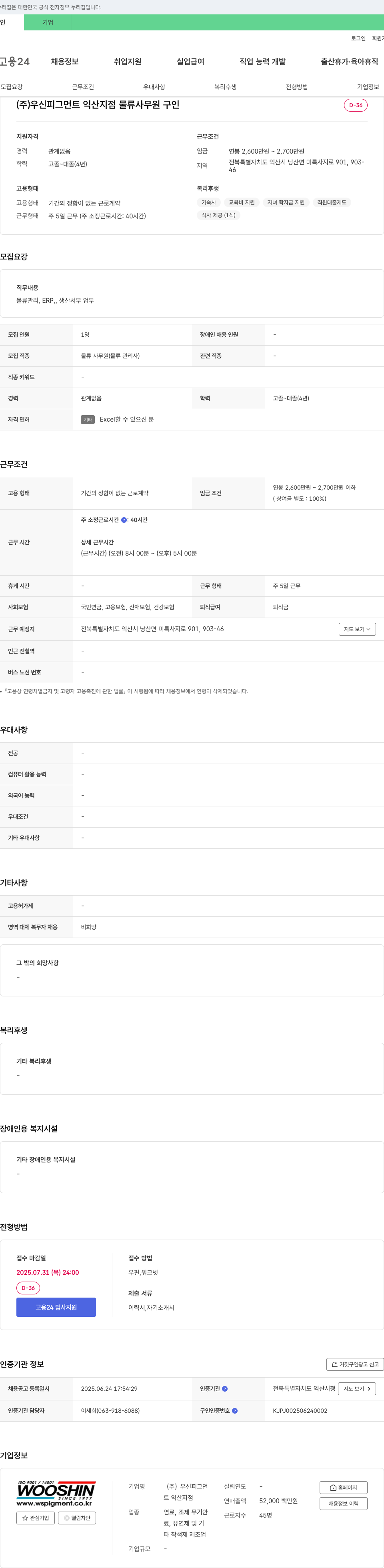This screenshot has height=1568, width=384.
Task: Block viewing with 열람차단 button
Action: pos(77,1518)
